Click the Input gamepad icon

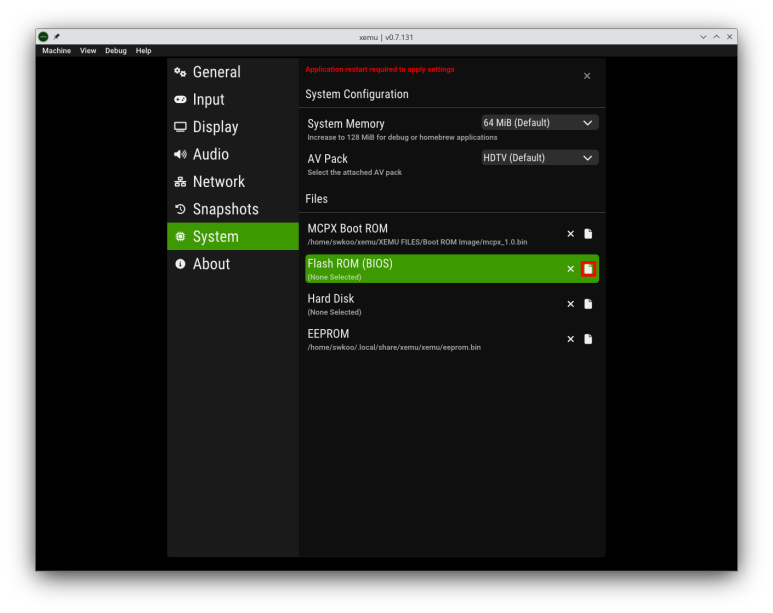[180, 100]
